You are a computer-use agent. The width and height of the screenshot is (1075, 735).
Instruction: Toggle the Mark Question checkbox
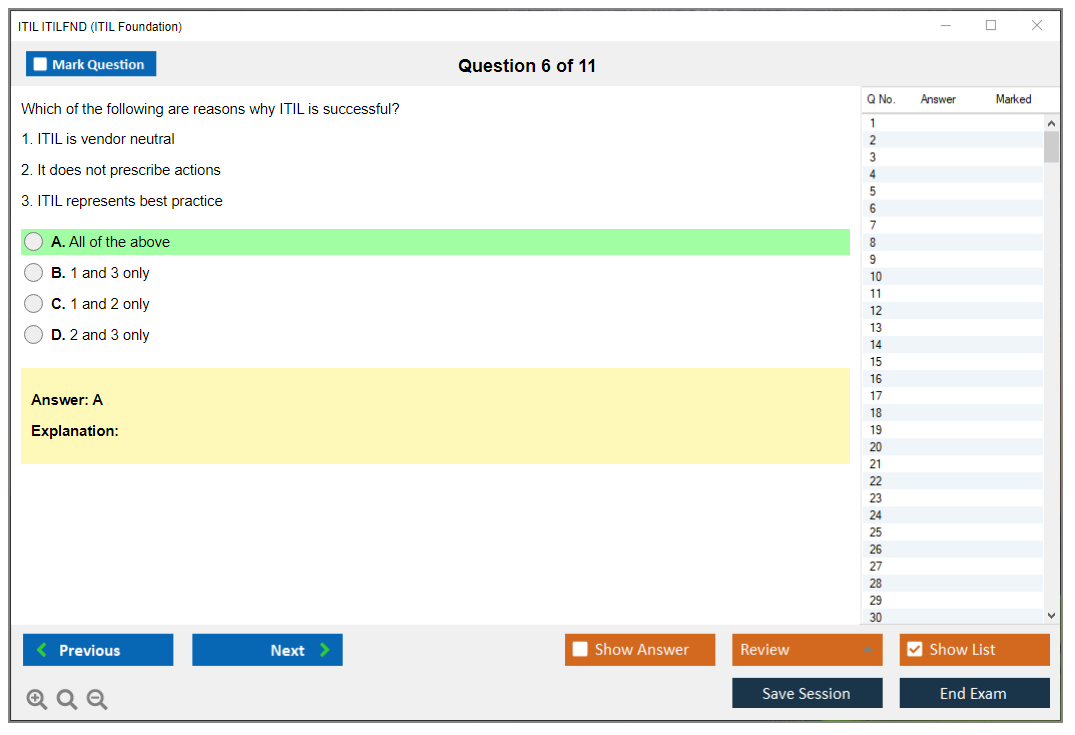tap(41, 64)
